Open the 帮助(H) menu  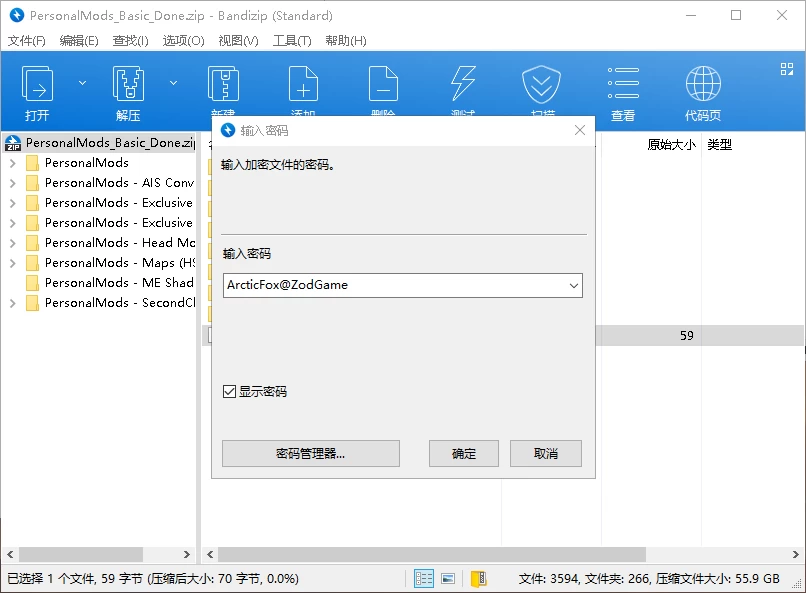click(346, 41)
